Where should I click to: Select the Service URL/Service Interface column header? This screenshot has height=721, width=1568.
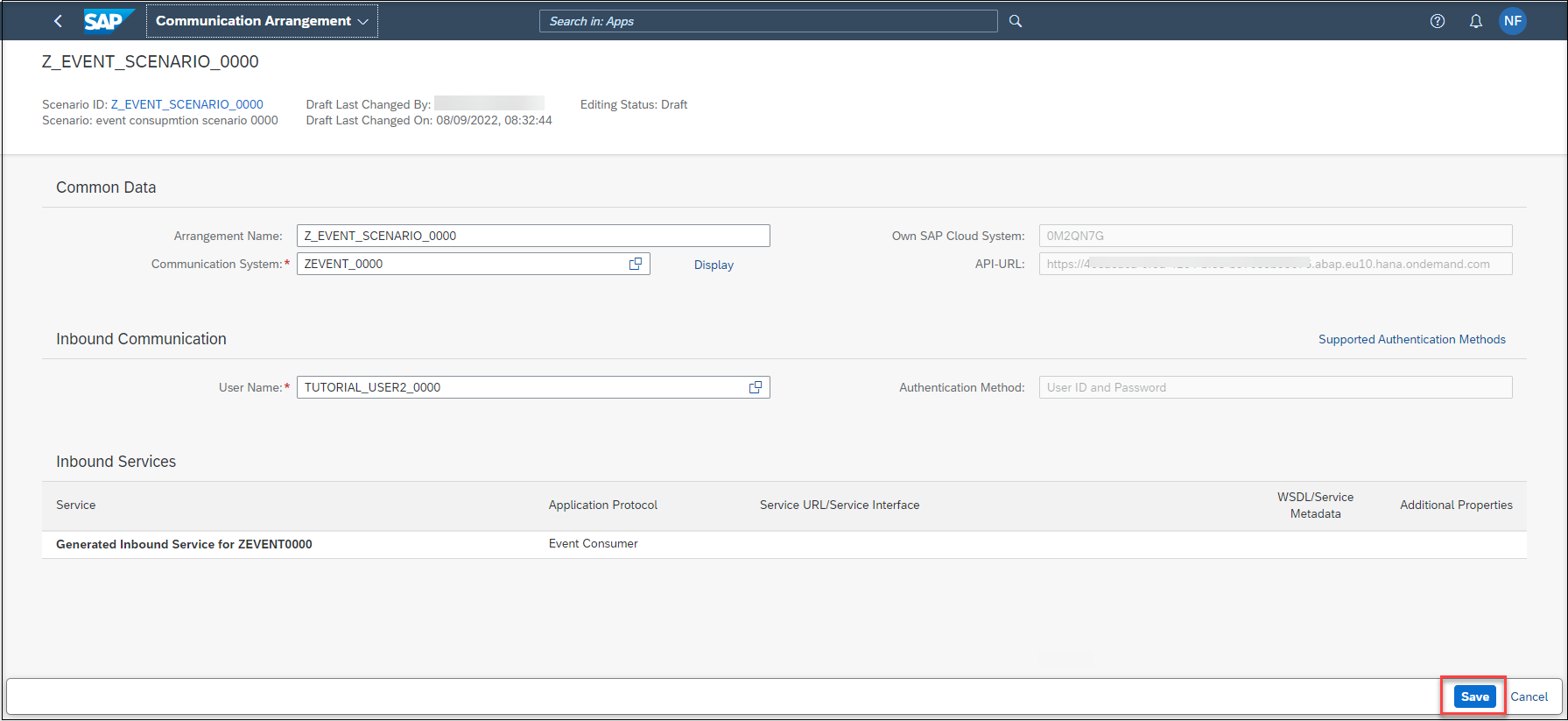click(840, 505)
